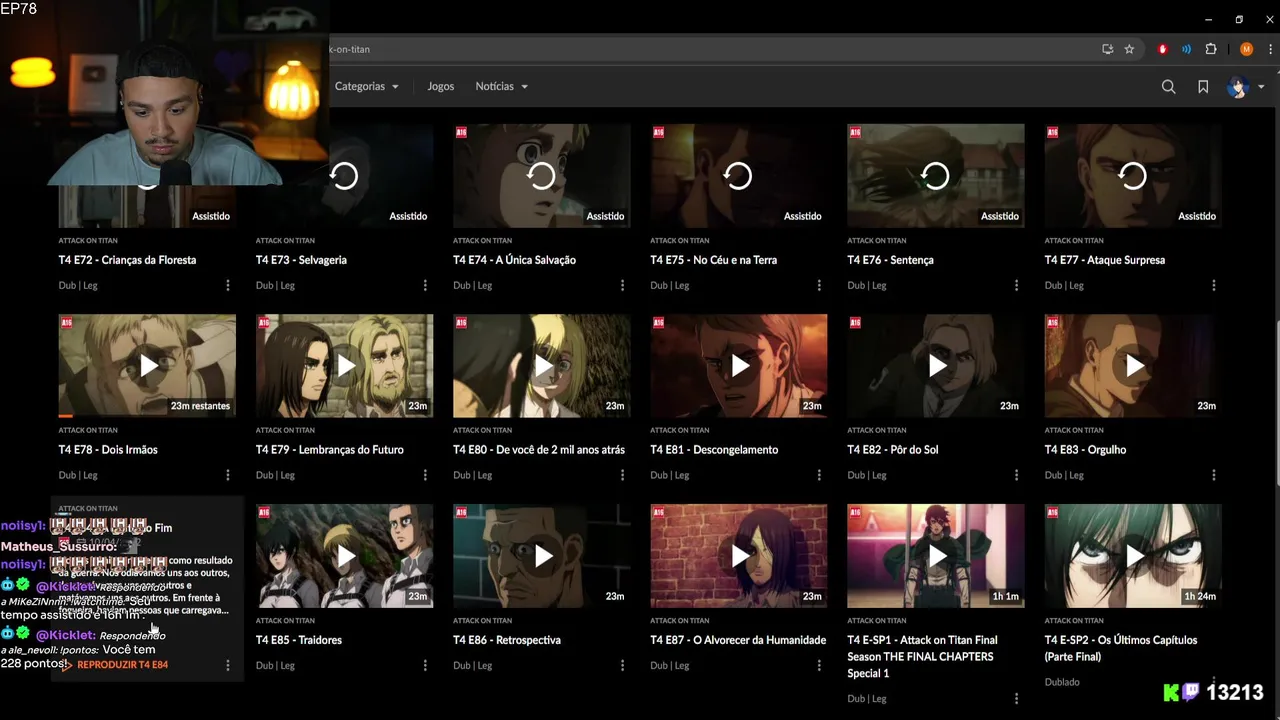Open options menu for T4 E86
This screenshot has height=720, width=1280.
[622, 665]
